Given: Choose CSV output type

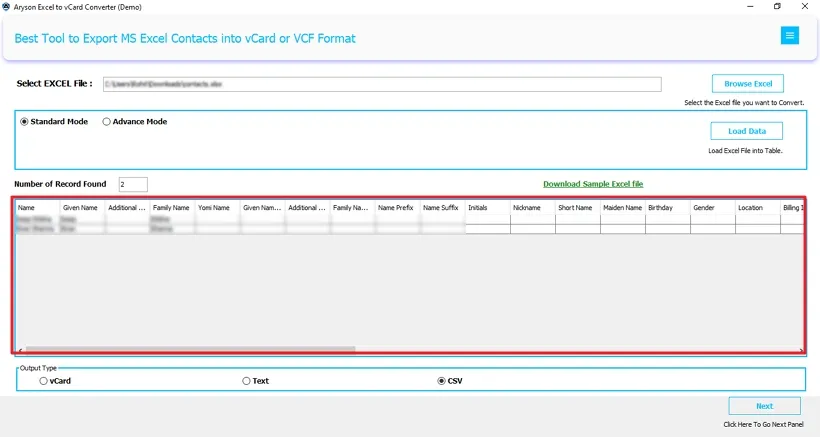Looking at the screenshot, I should [x=441, y=381].
